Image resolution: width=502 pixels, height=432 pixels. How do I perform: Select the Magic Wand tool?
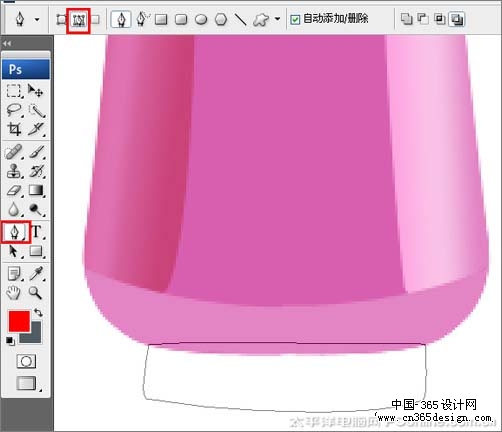tap(36, 110)
